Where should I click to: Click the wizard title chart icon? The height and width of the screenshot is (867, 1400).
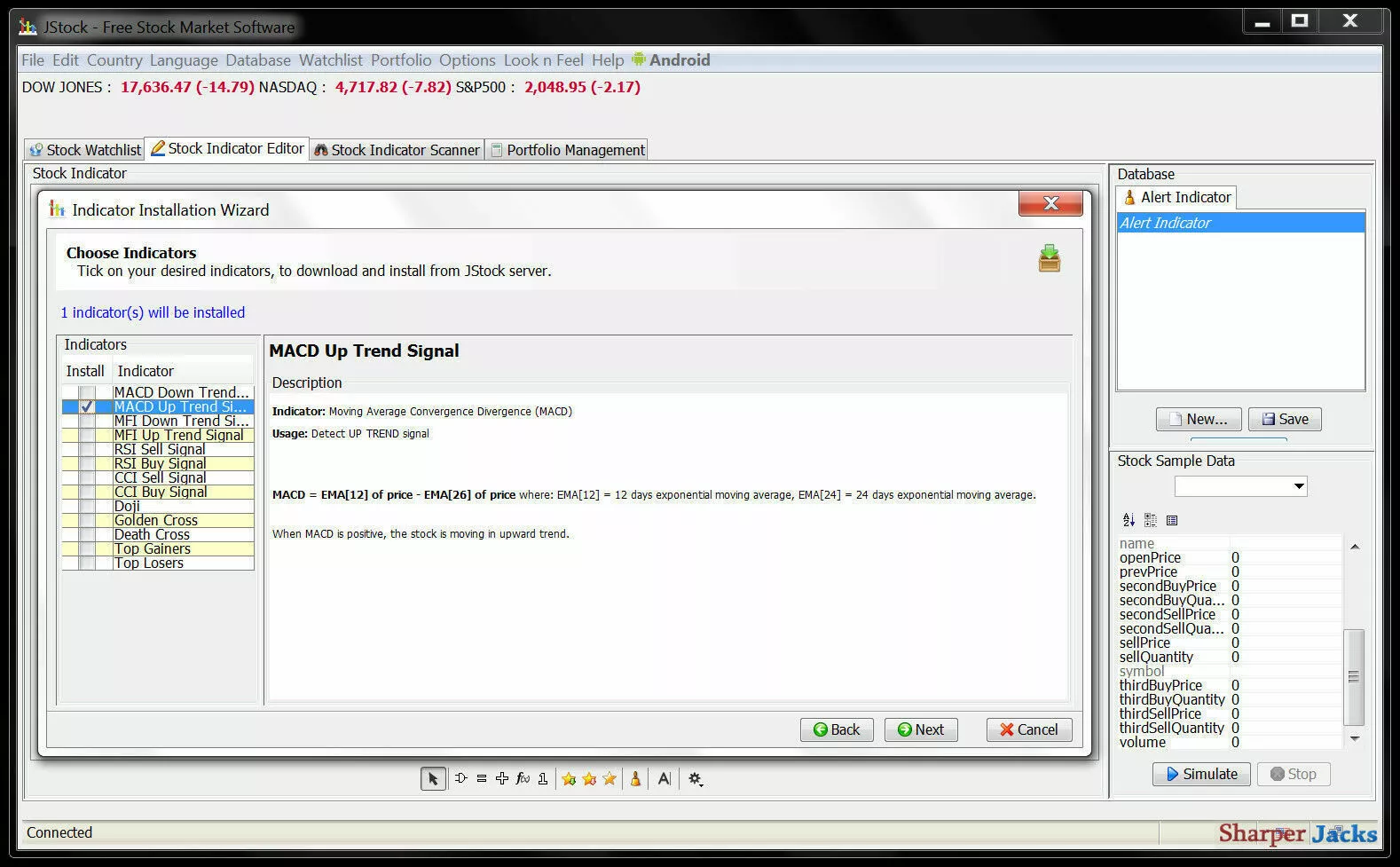[x=58, y=209]
